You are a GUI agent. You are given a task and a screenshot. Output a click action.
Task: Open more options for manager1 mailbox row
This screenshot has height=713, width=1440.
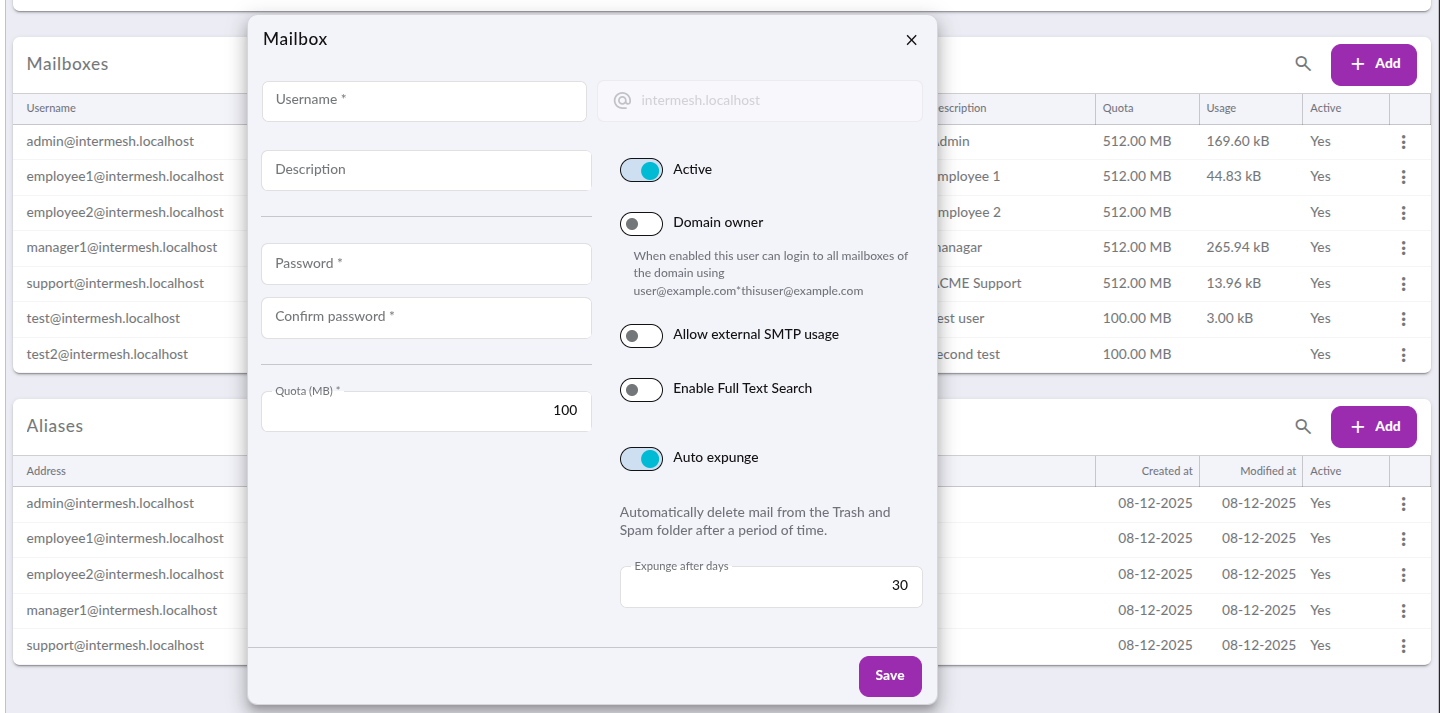pyautogui.click(x=1403, y=248)
